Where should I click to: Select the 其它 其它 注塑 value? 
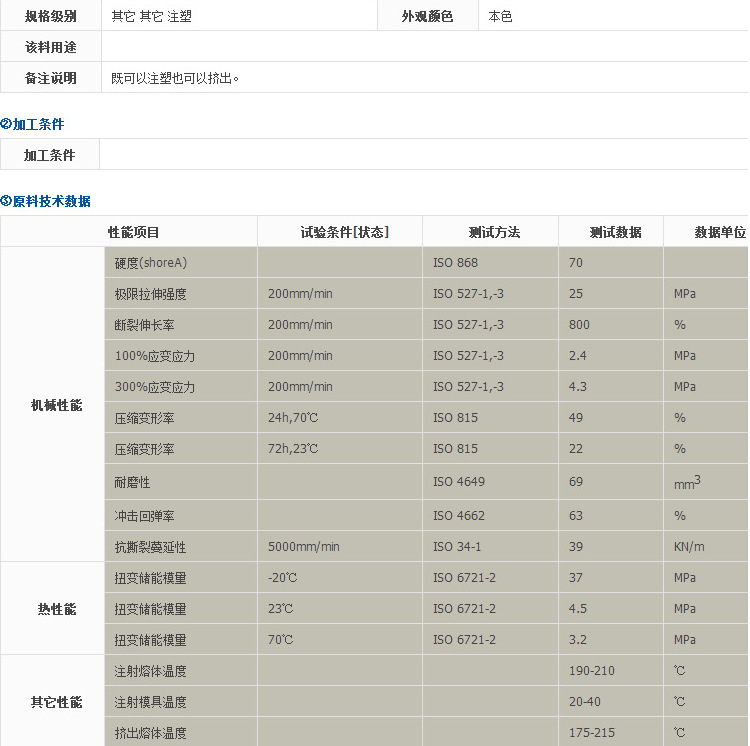coord(152,16)
